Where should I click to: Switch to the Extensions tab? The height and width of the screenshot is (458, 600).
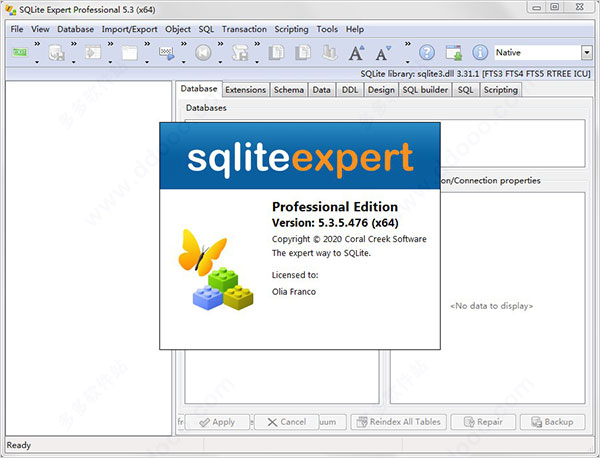[246, 90]
